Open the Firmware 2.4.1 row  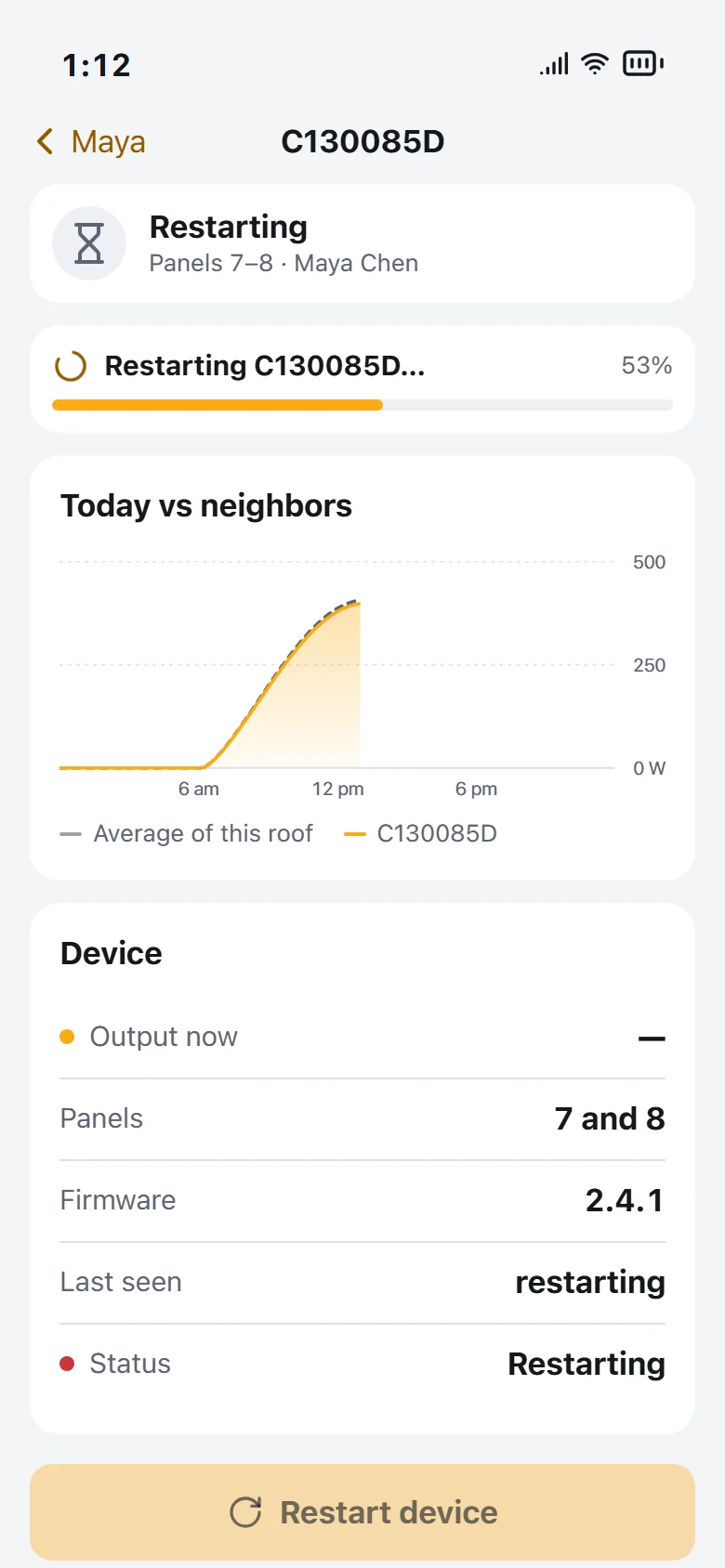point(362,1200)
